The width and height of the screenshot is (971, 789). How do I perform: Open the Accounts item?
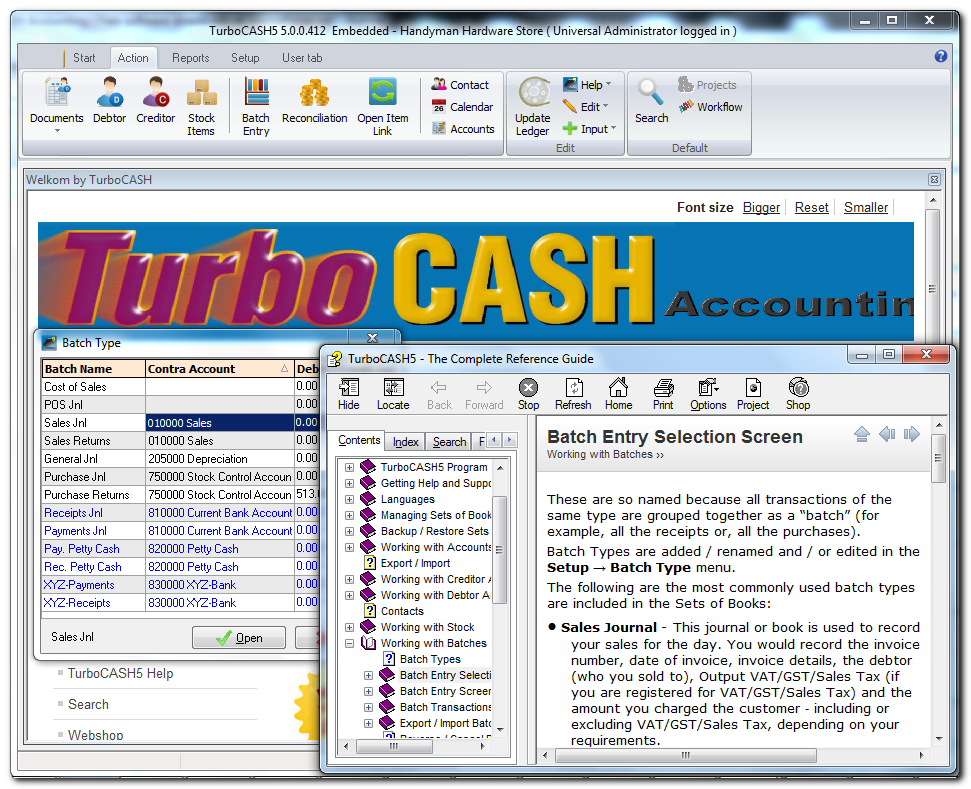point(463,129)
